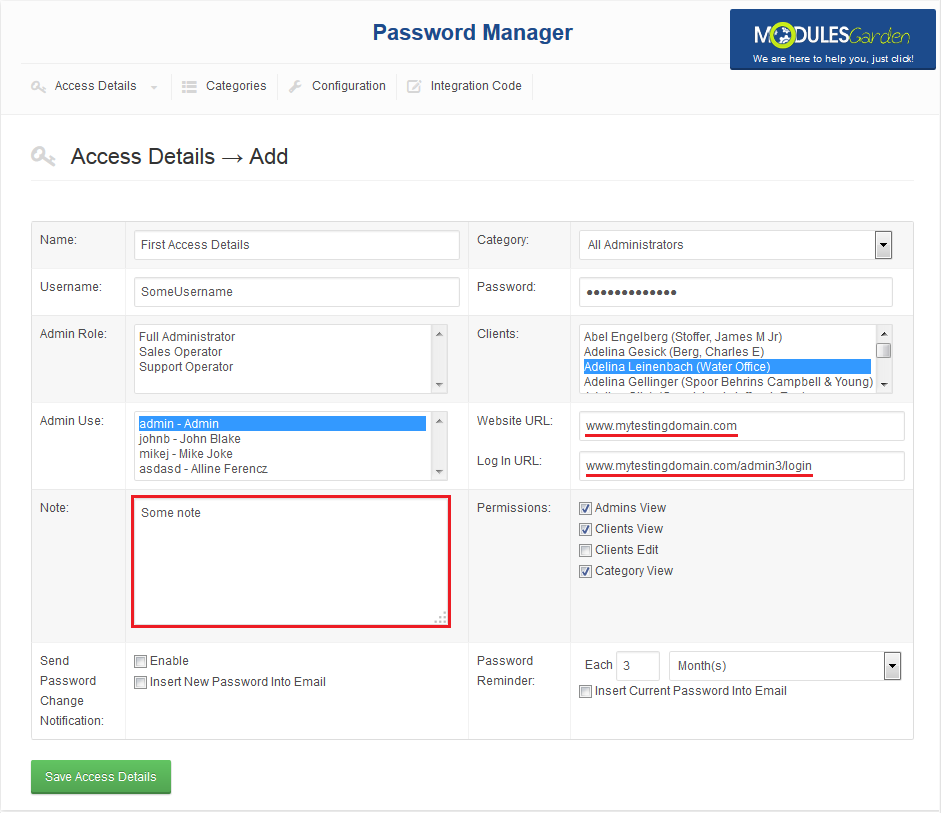Go to the Integration Code menu
The width and height of the screenshot is (941, 813).
476,86
